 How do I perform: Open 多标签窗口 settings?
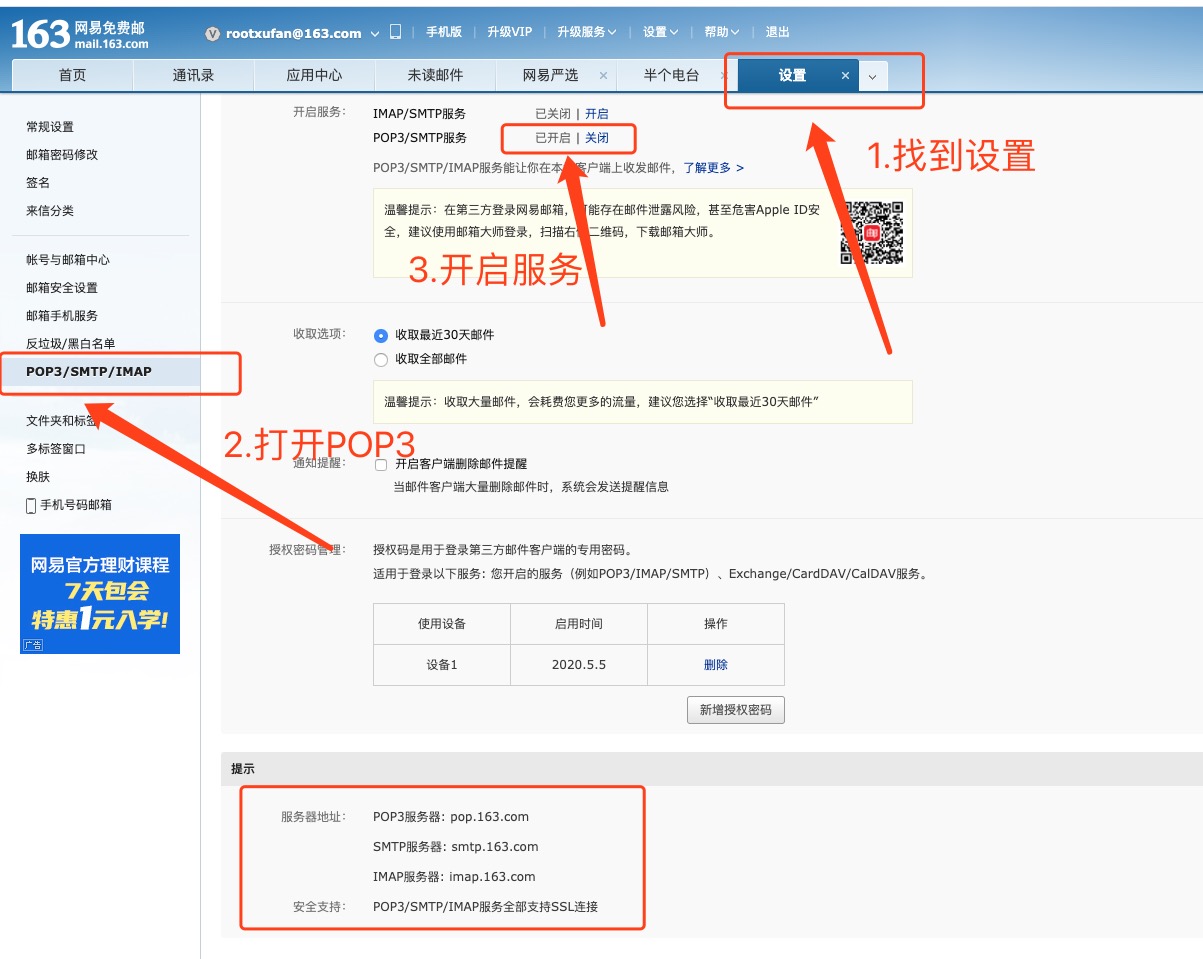pos(56,449)
